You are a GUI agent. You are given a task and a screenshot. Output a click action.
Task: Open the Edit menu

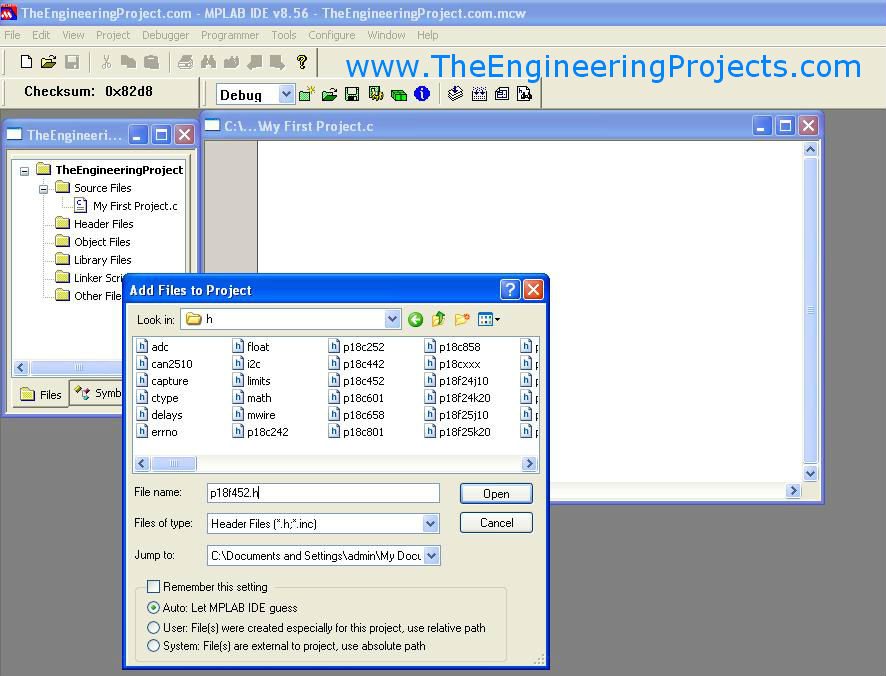(x=41, y=35)
